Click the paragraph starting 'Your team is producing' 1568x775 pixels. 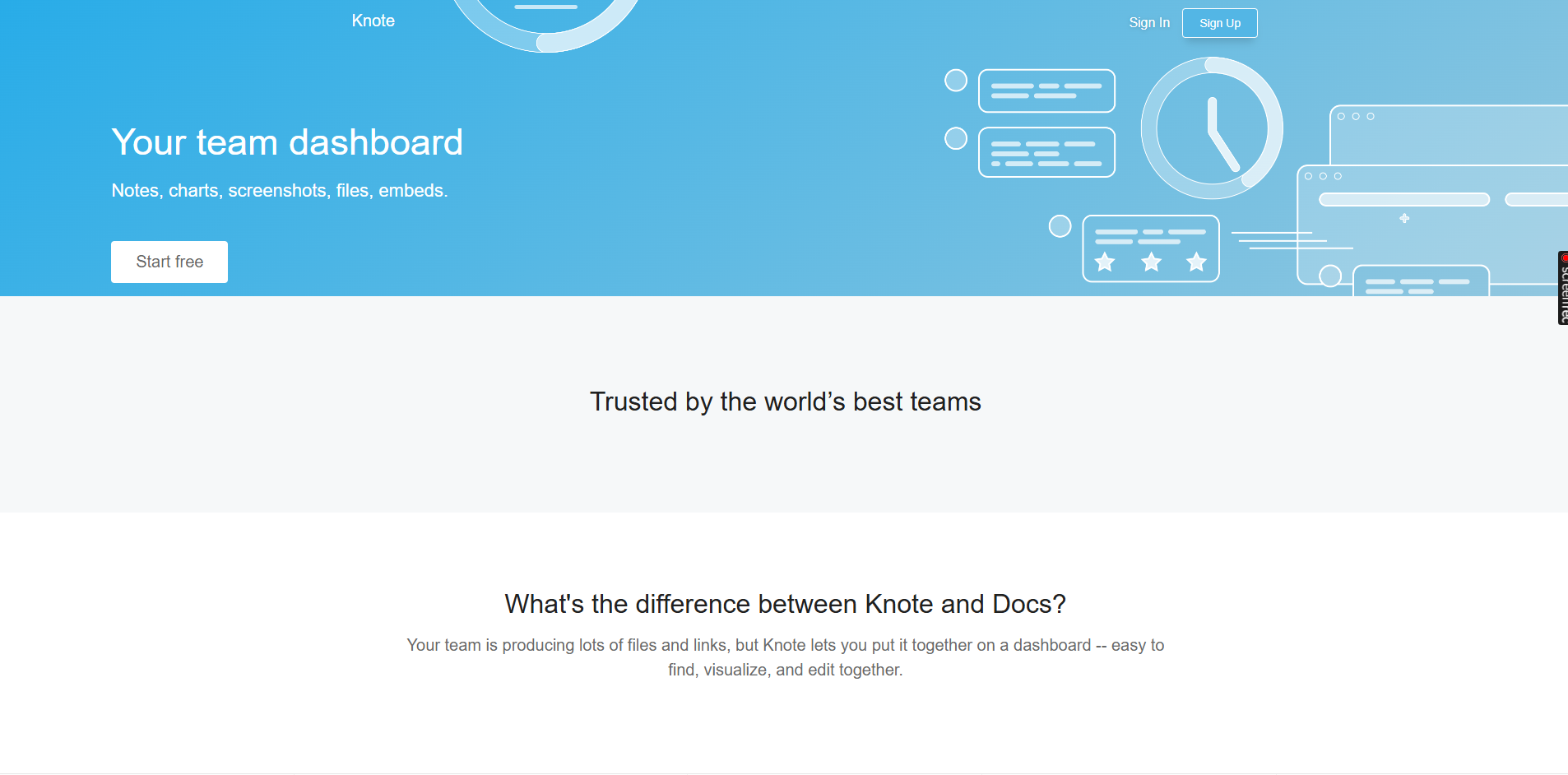tap(785, 657)
